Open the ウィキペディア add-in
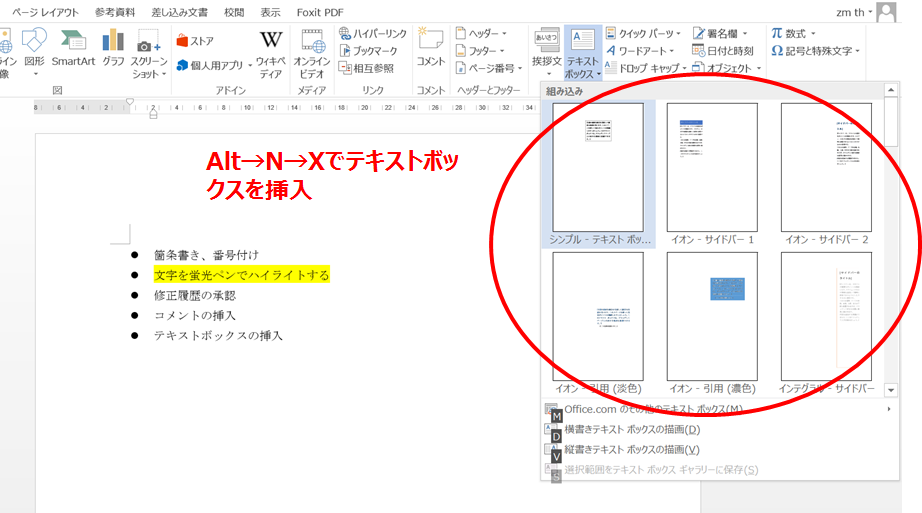The height and width of the screenshot is (513, 922). (x=270, y=54)
